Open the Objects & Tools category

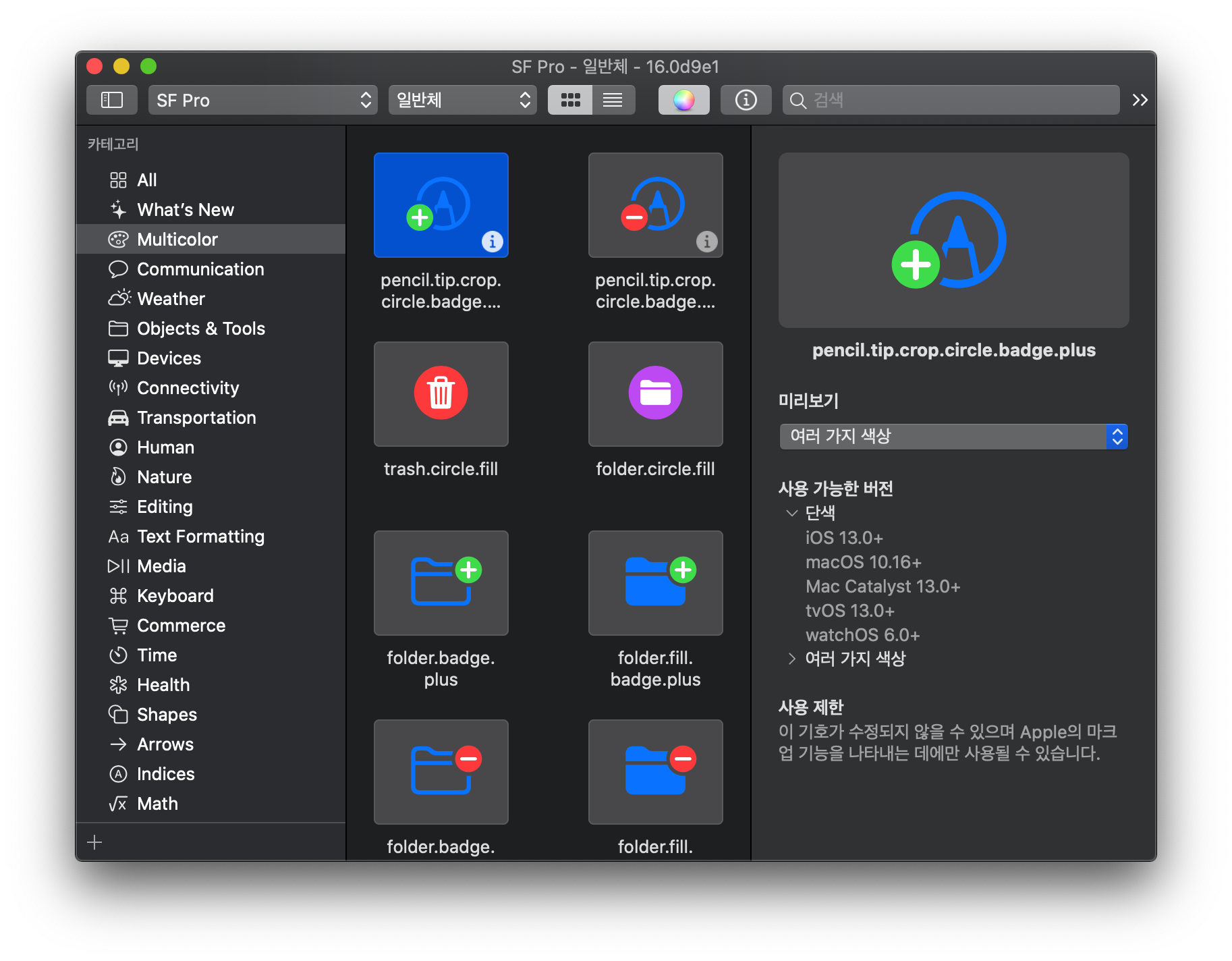[x=211, y=329]
